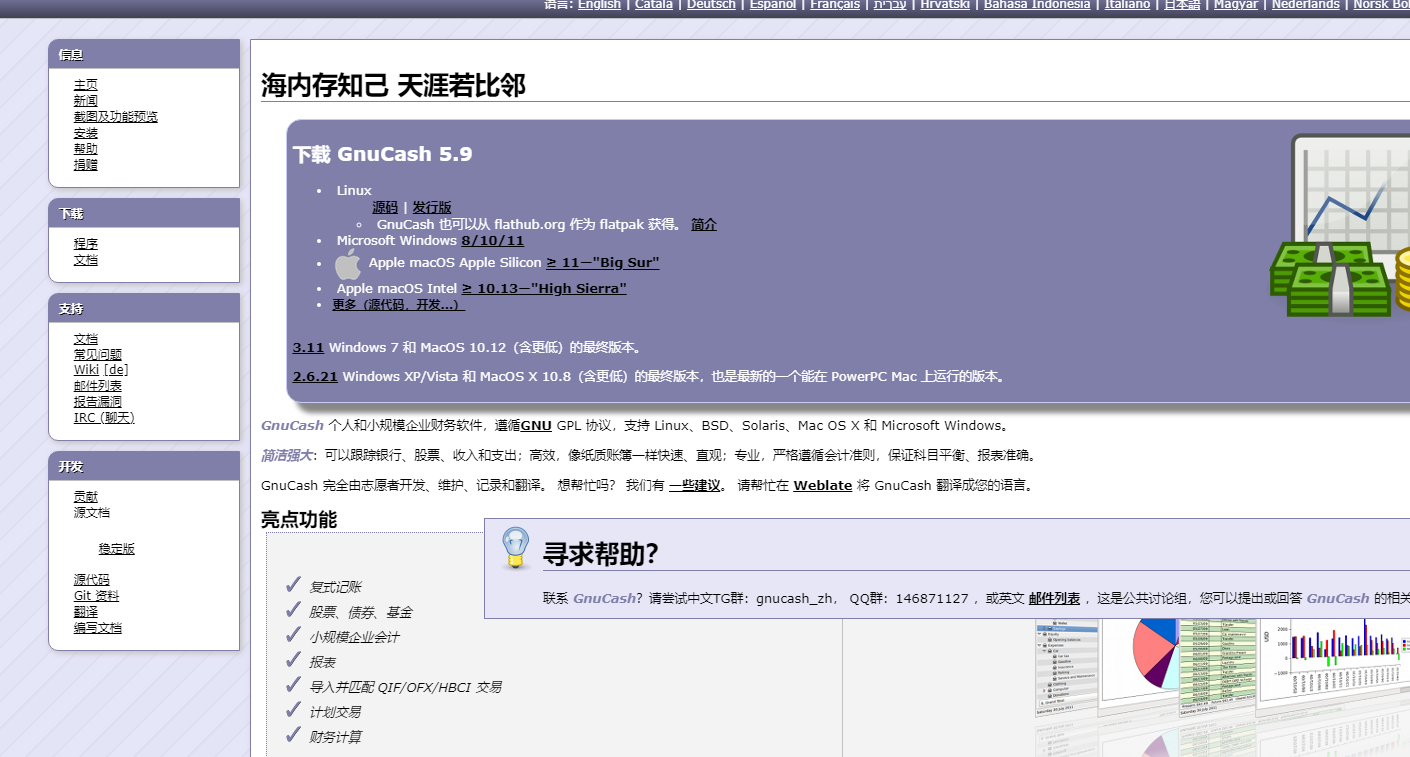Screen dimensions: 1410x757
Task: Switch site language to Català
Action: 654,5
